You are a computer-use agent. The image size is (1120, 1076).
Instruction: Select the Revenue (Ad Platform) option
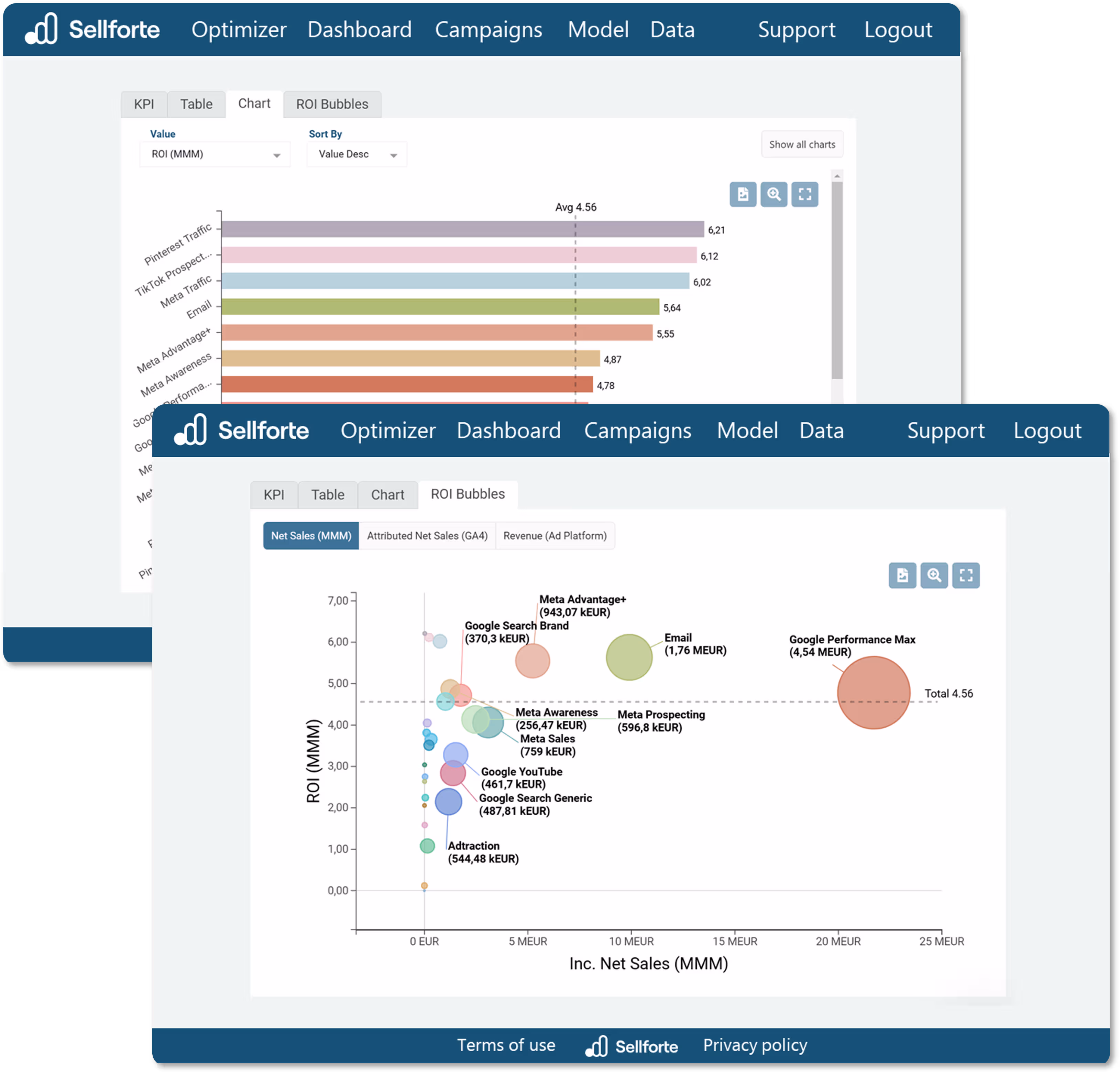[x=555, y=536]
